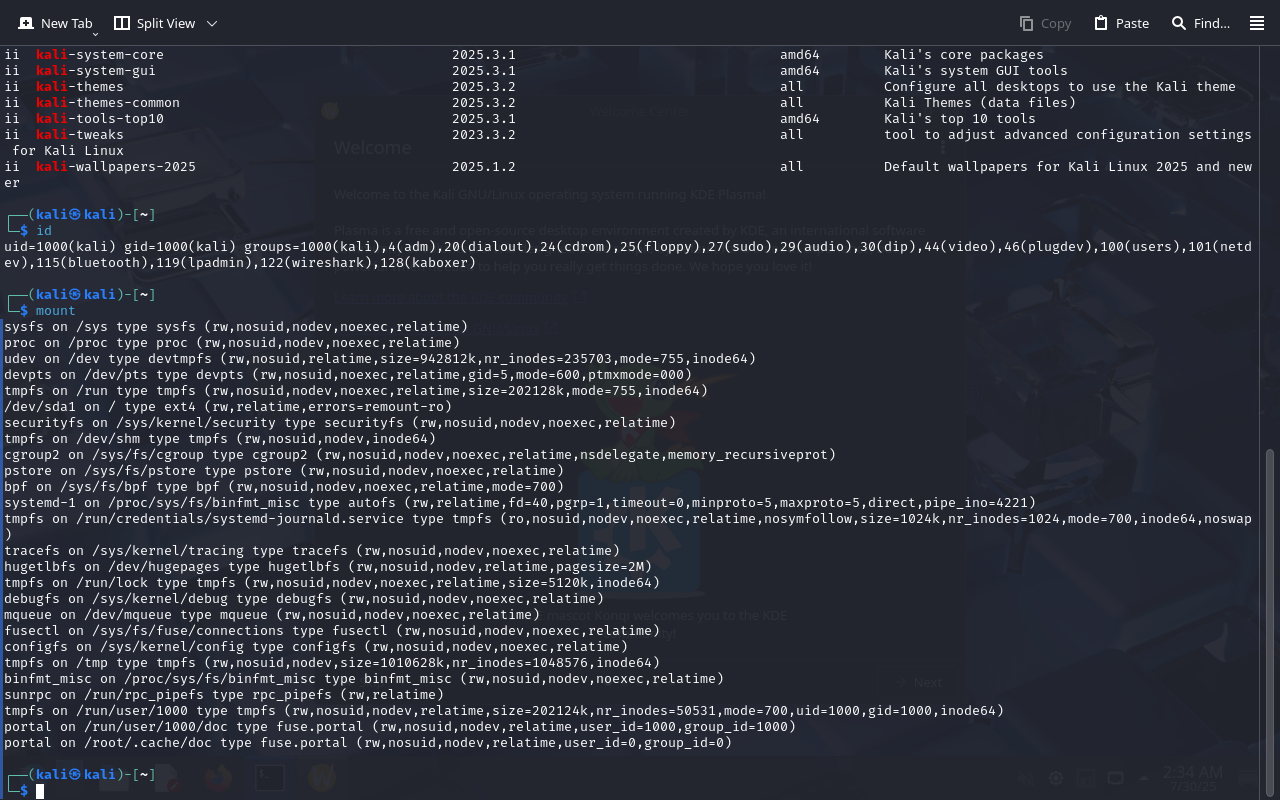
Task: Click the 'kali-system-gui' package name
Action: 96,71
